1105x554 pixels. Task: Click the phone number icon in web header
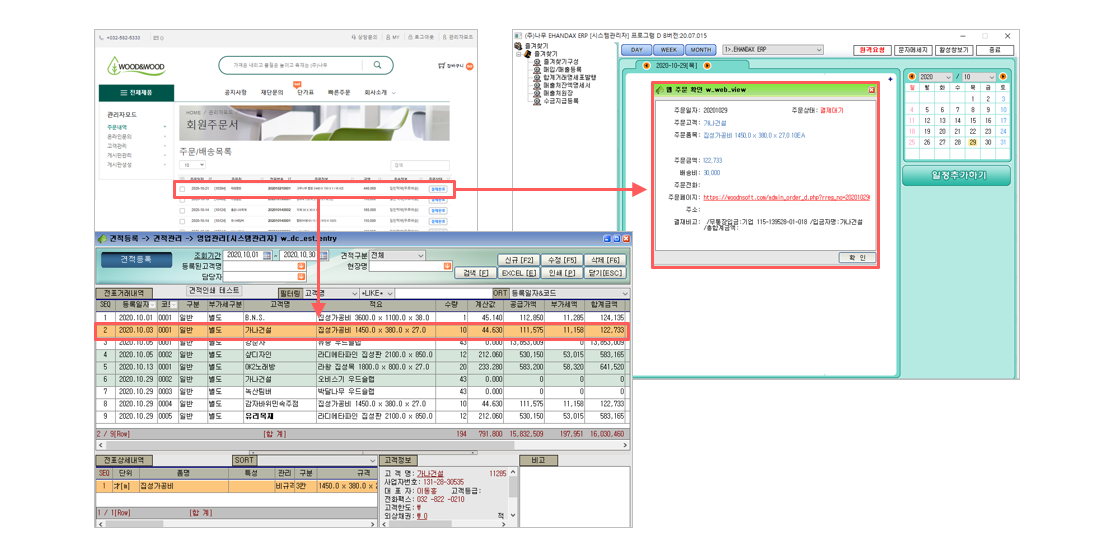tap(101, 37)
